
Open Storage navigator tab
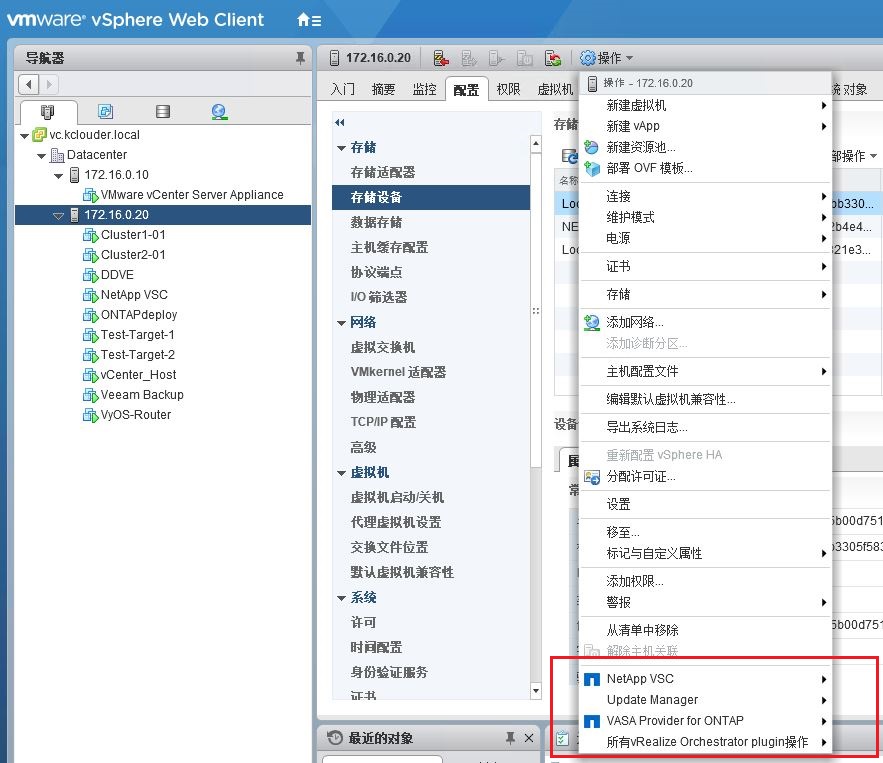coord(163,111)
